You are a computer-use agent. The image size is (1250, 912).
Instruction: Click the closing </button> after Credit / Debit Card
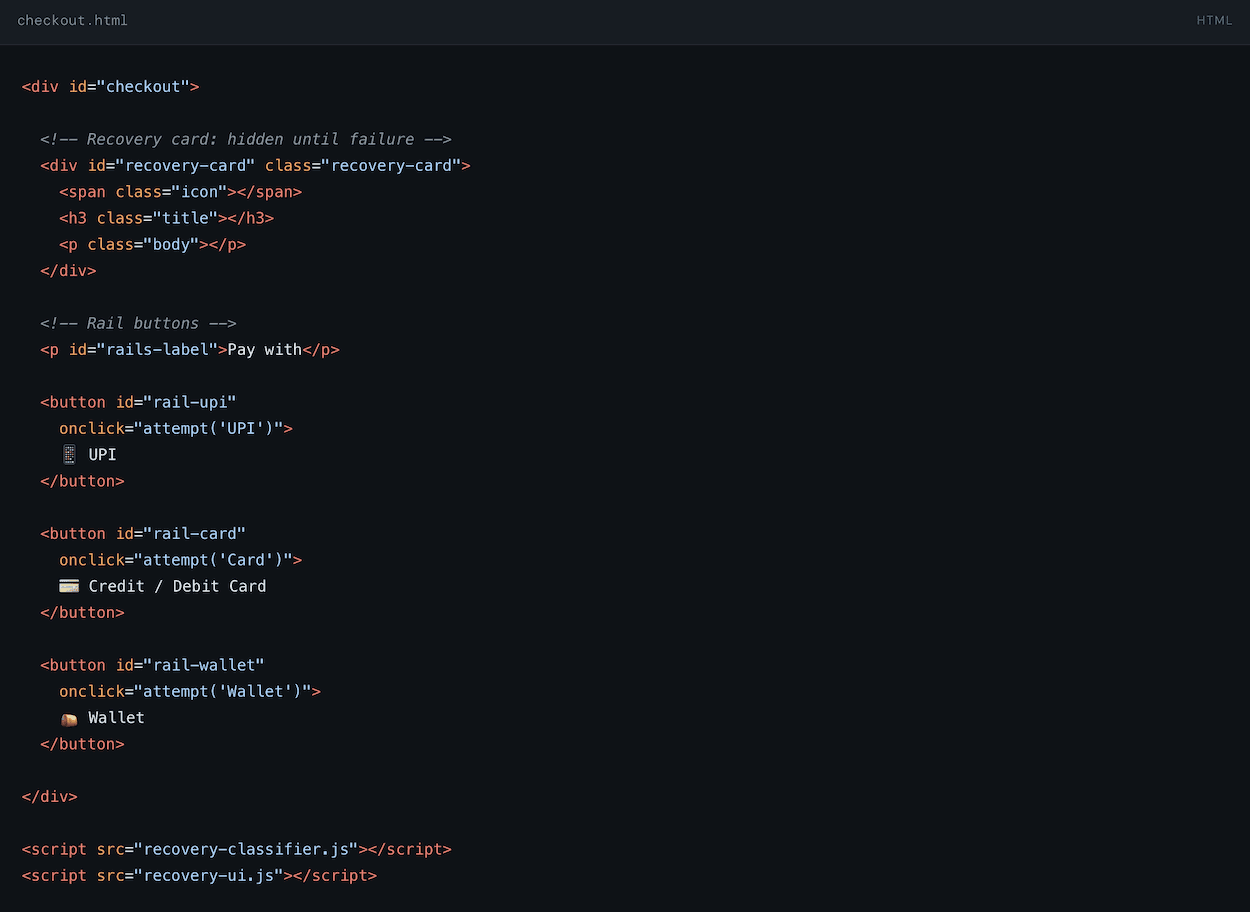click(83, 612)
